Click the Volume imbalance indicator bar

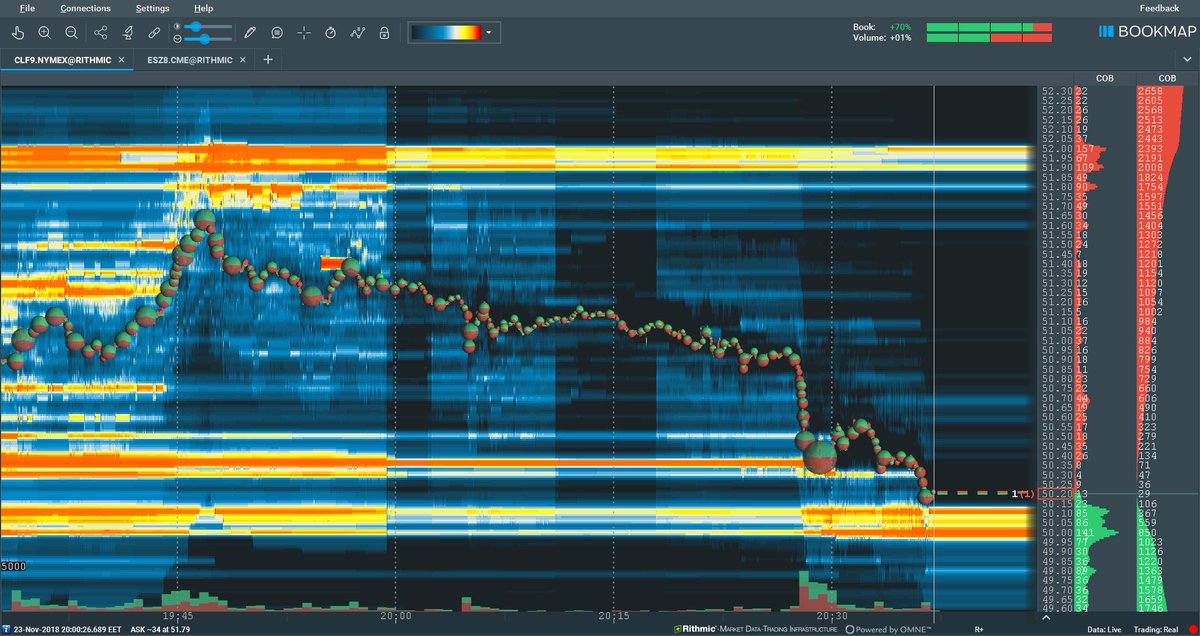[x=989, y=38]
